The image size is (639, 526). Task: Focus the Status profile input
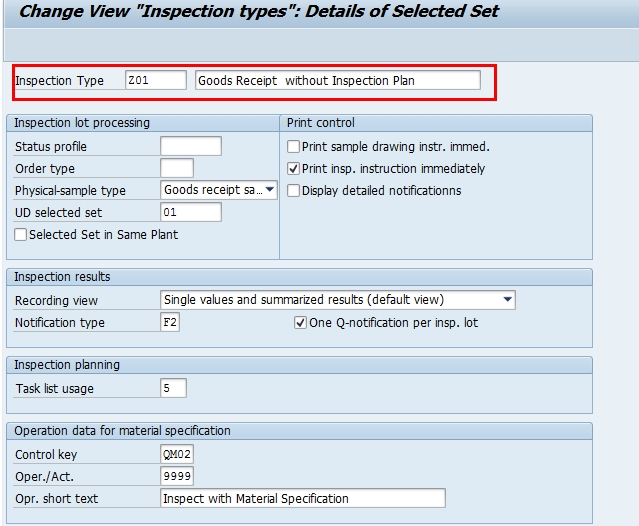click(191, 146)
